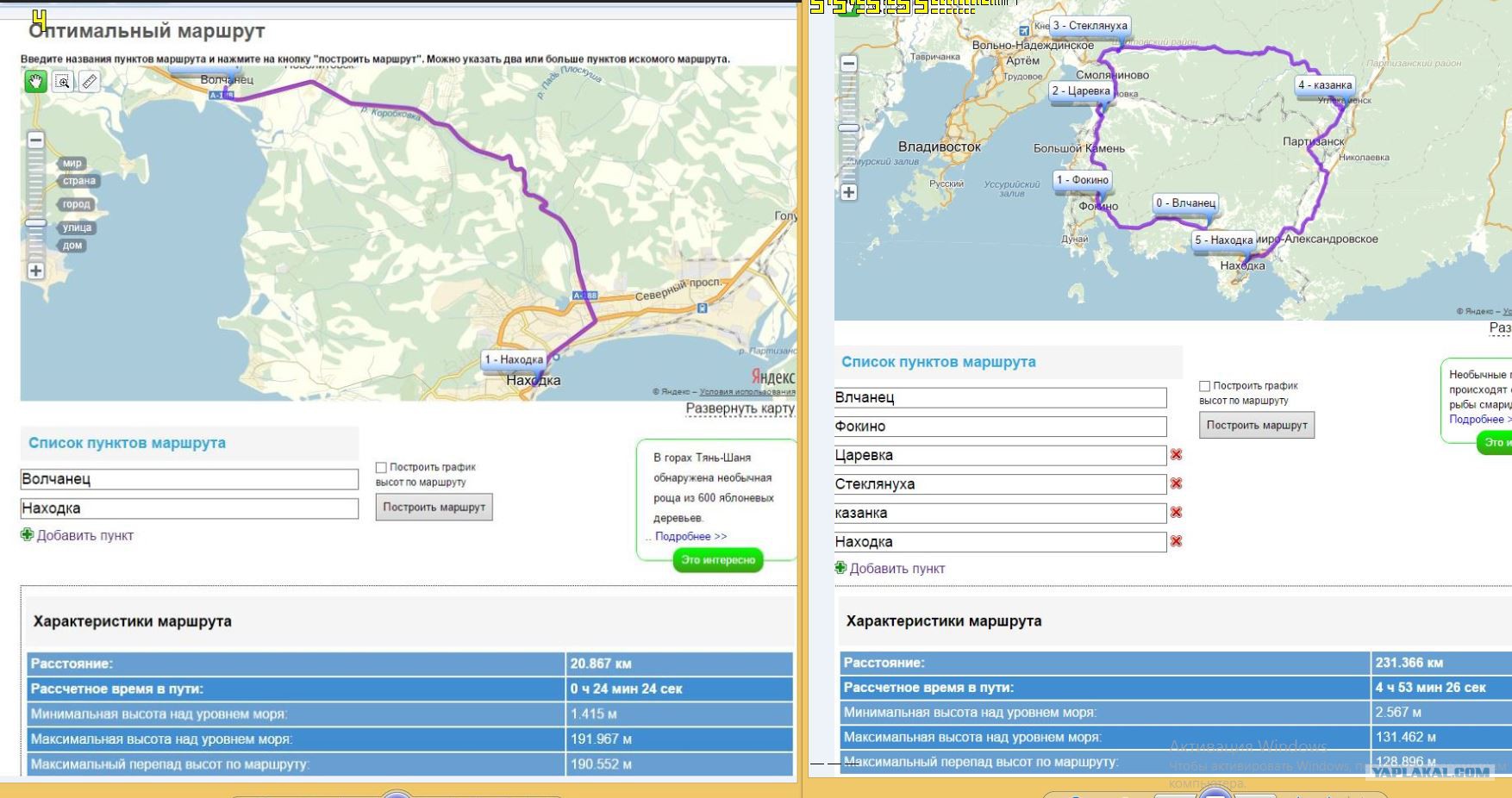
Task: Select the ruler distance measuring tool
Action: coord(90,82)
